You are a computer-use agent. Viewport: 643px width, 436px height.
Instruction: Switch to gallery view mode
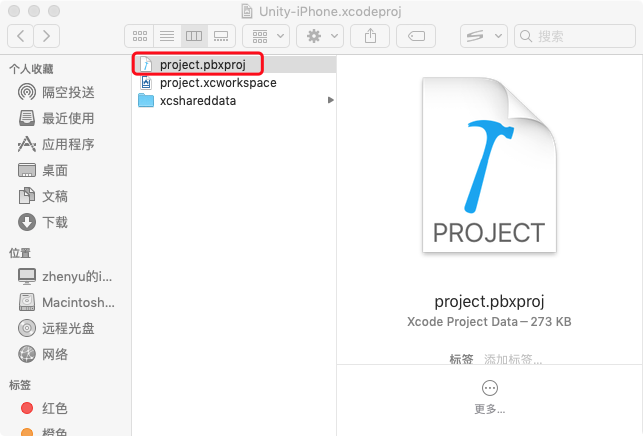click(221, 36)
